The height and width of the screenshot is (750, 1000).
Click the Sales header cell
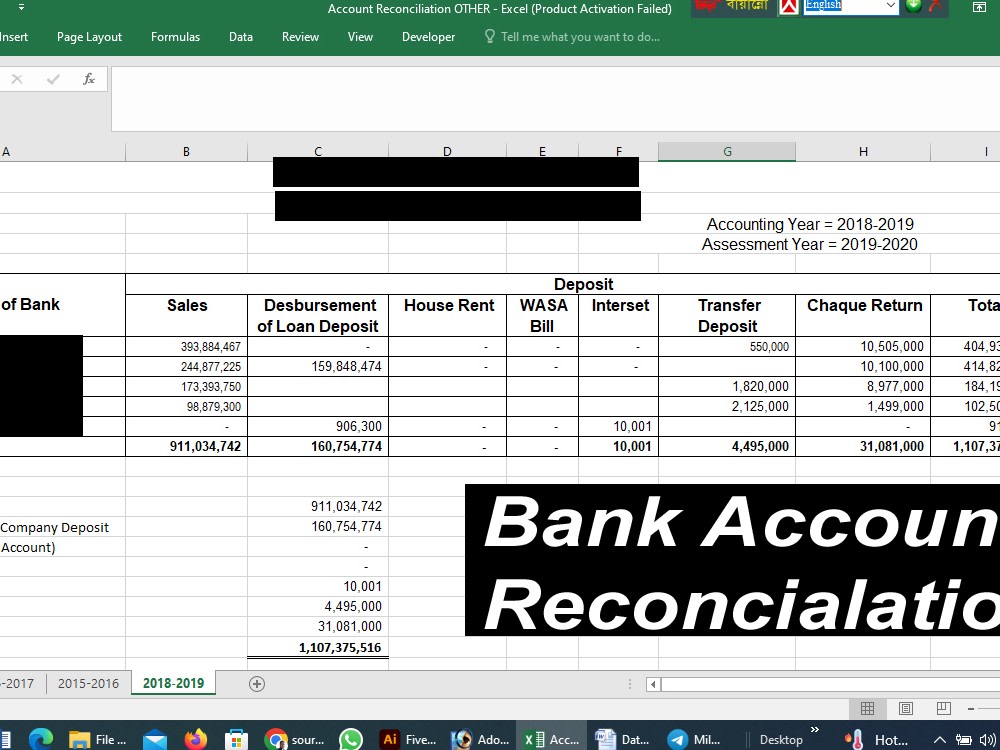[x=187, y=316]
